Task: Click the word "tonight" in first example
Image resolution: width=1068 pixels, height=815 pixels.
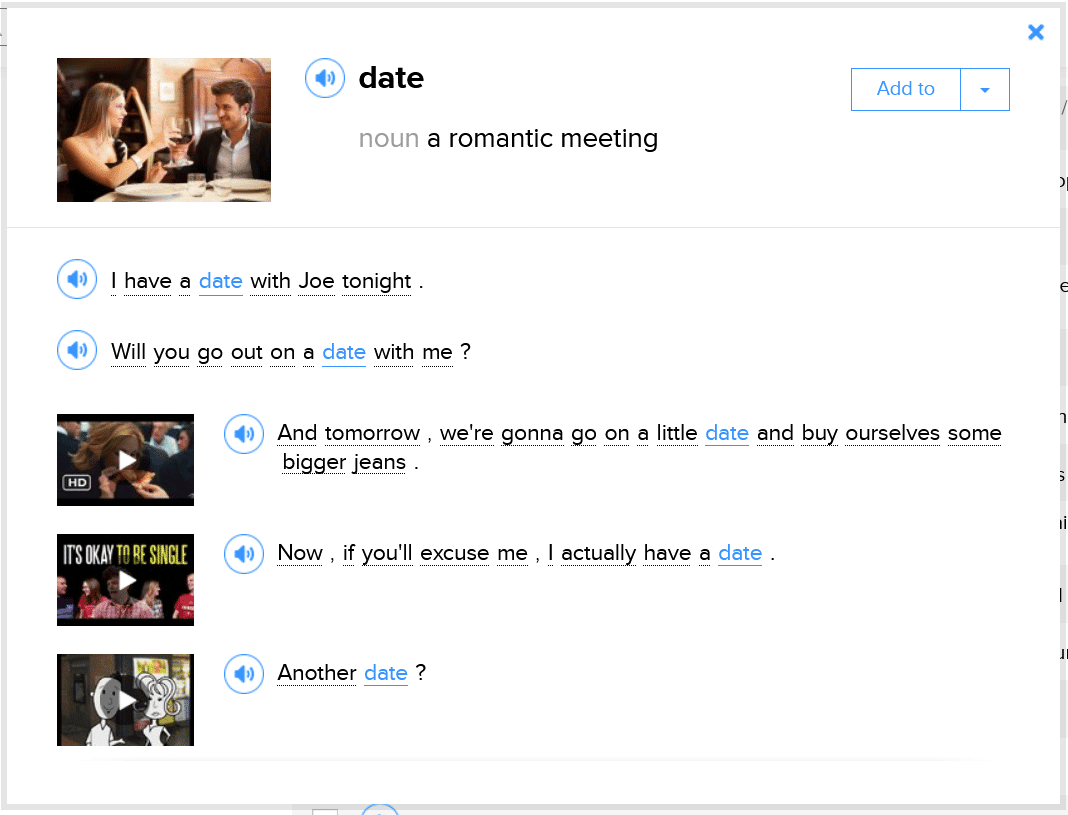Action: click(x=377, y=282)
